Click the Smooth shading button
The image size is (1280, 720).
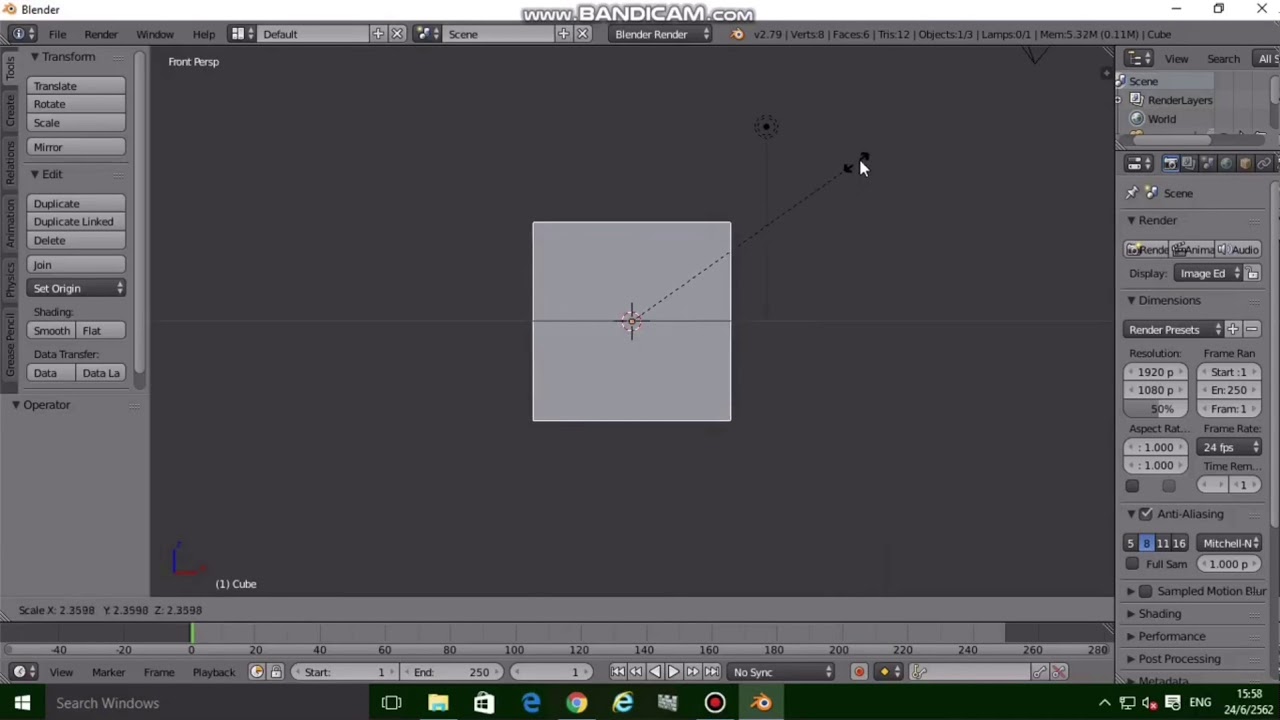click(x=52, y=331)
